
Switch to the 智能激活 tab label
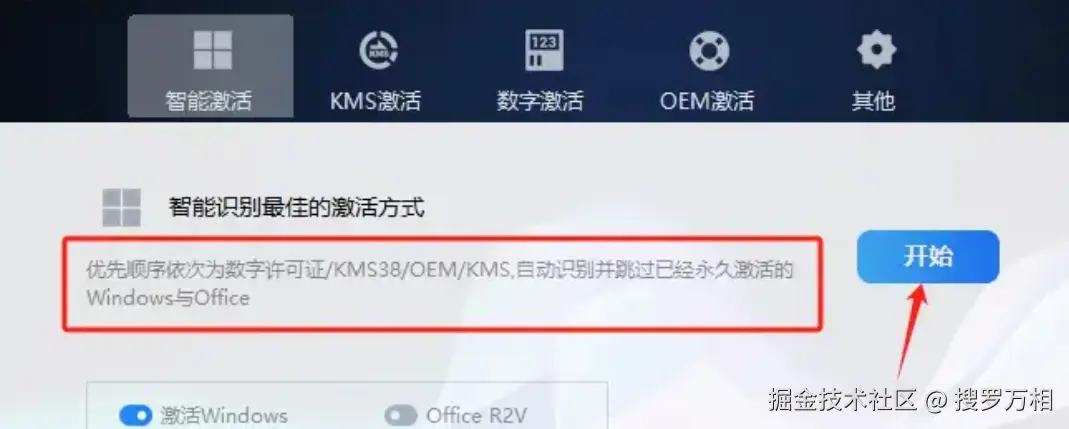tap(209, 101)
